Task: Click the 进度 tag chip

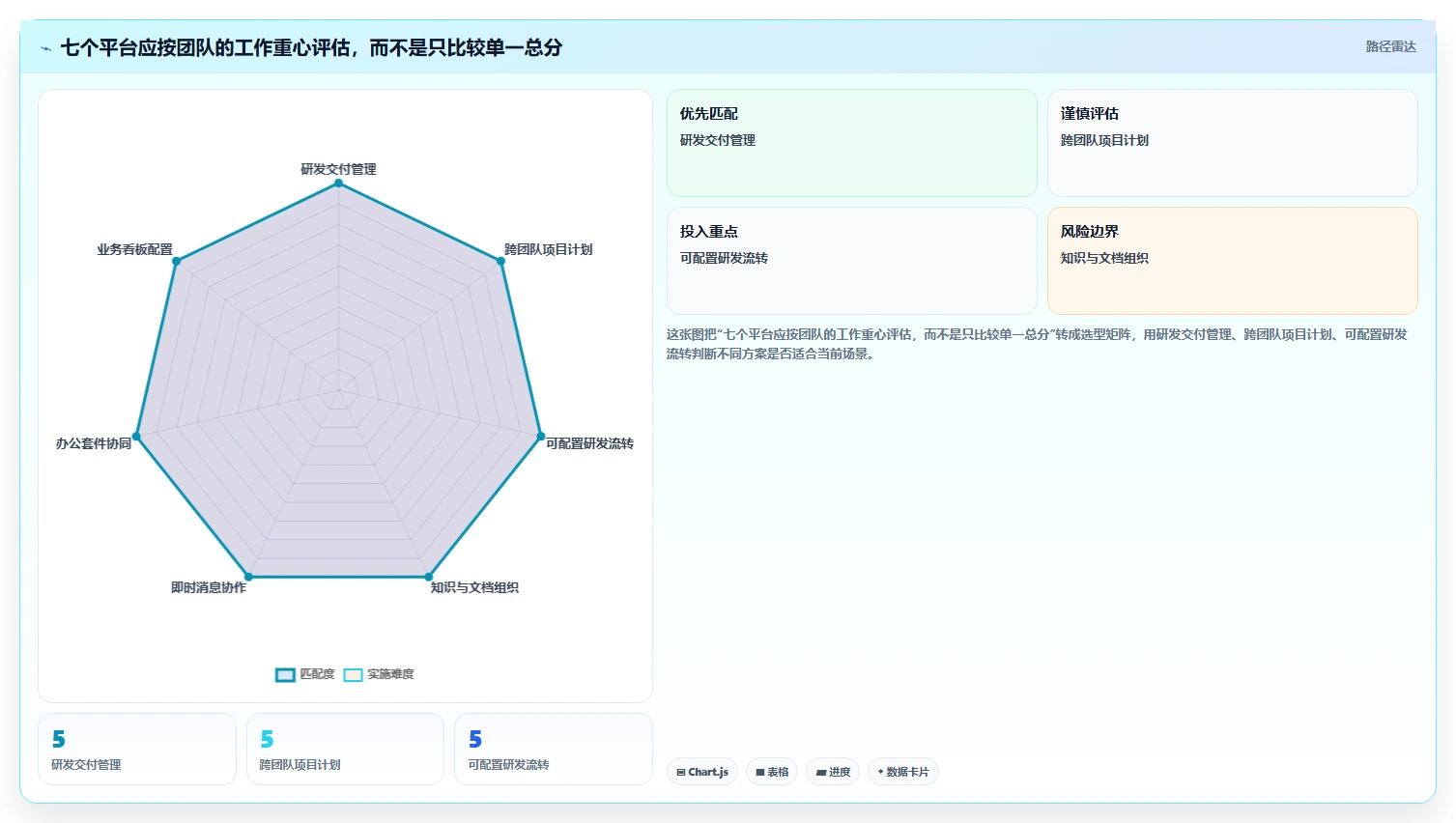Action: point(833,772)
